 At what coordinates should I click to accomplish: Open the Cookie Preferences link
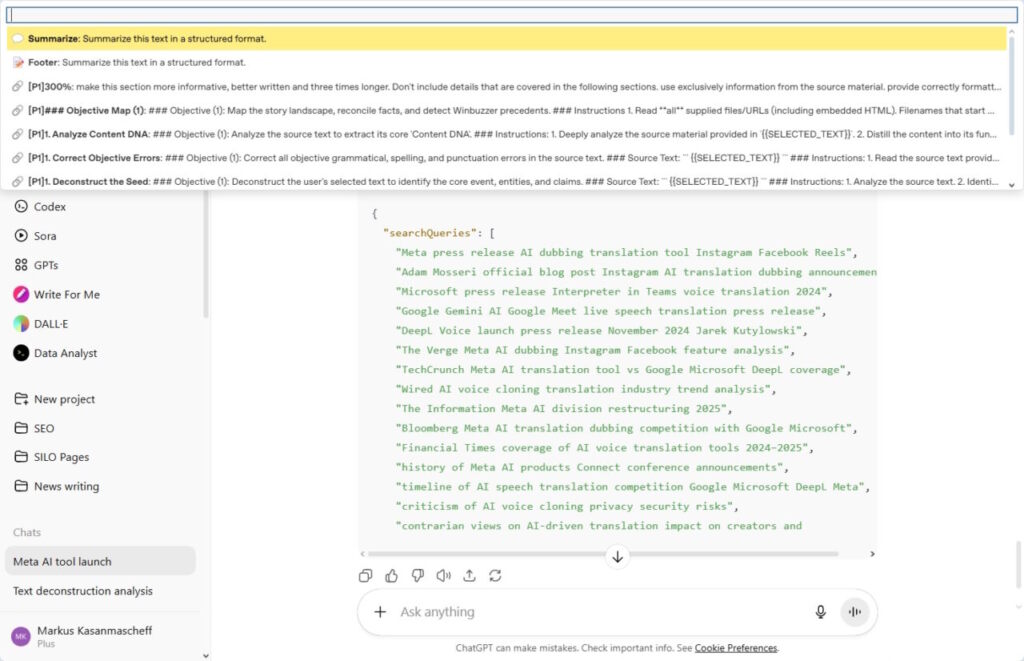(x=736, y=648)
